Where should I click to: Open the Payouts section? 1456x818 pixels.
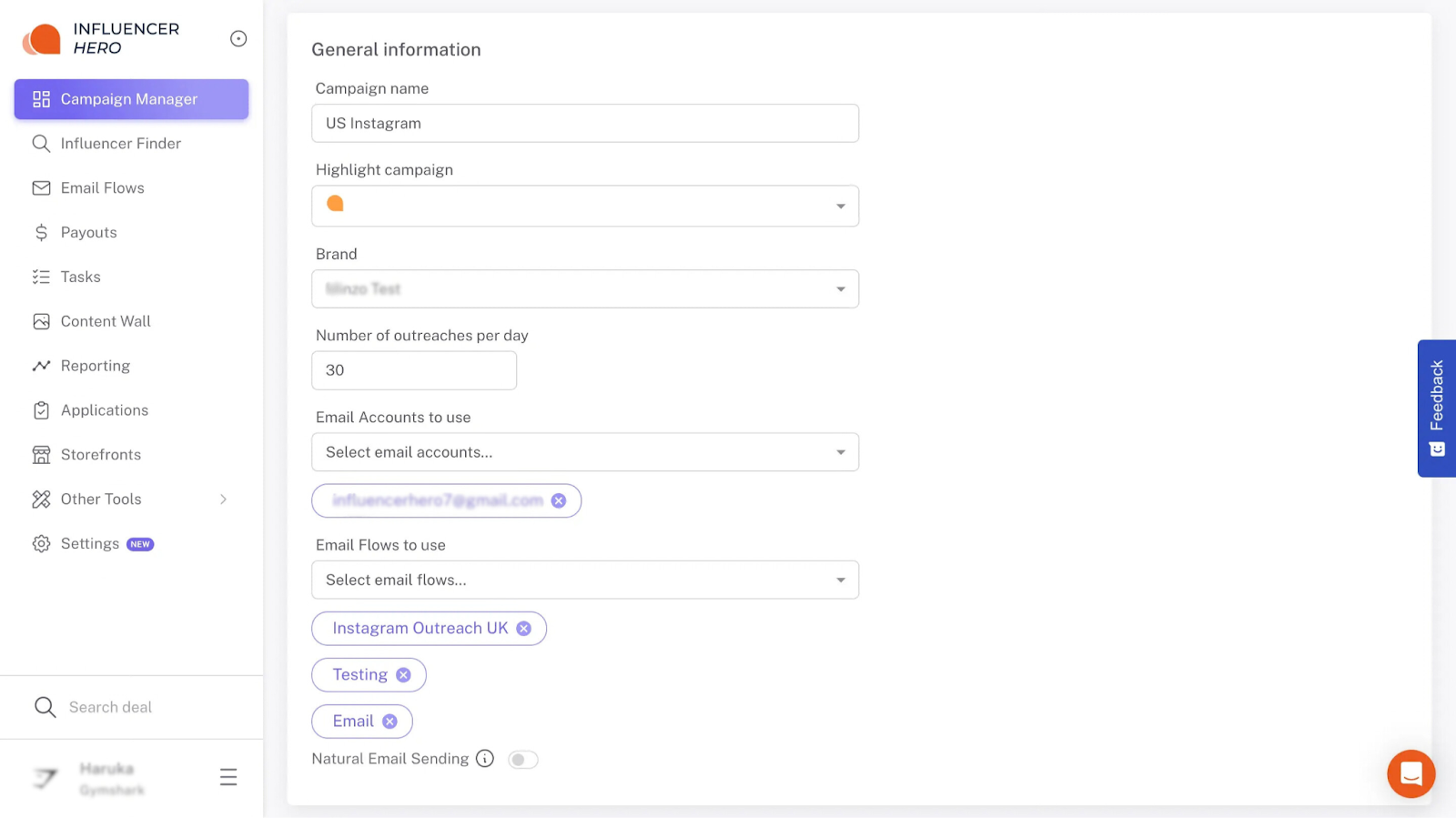click(x=88, y=233)
